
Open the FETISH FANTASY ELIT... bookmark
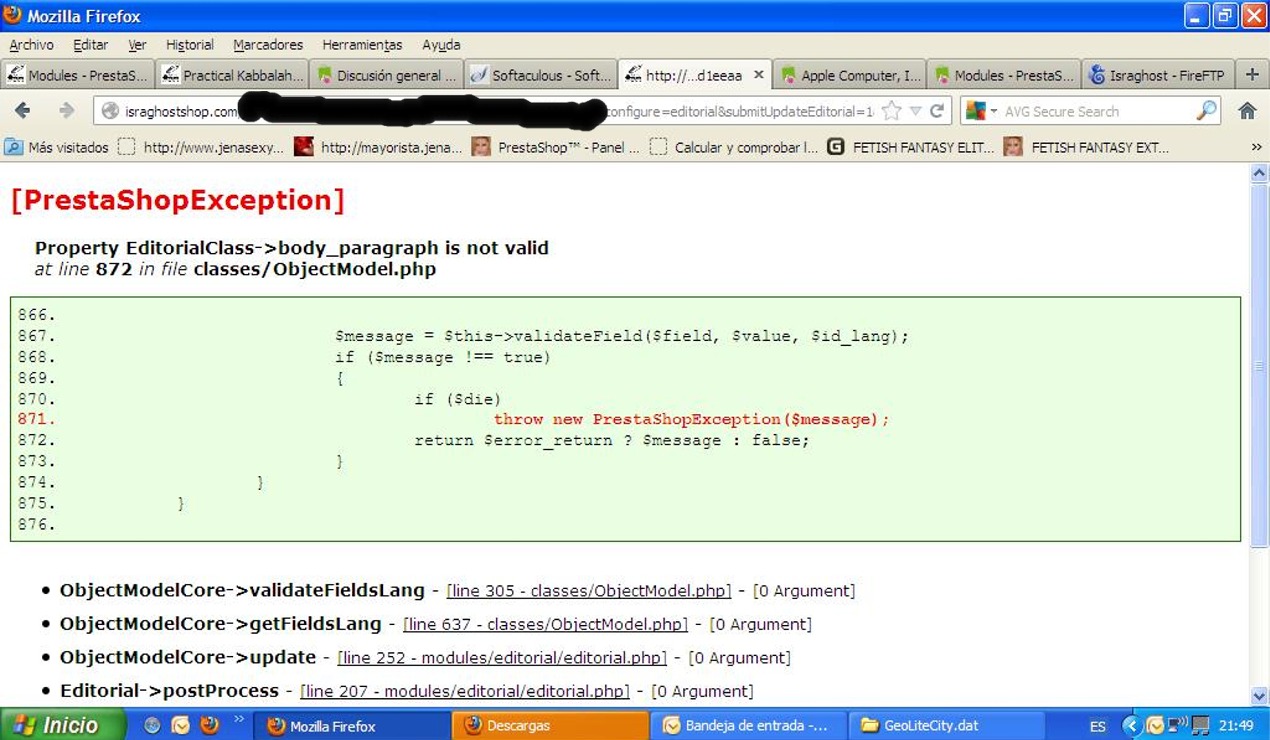[x=912, y=147]
